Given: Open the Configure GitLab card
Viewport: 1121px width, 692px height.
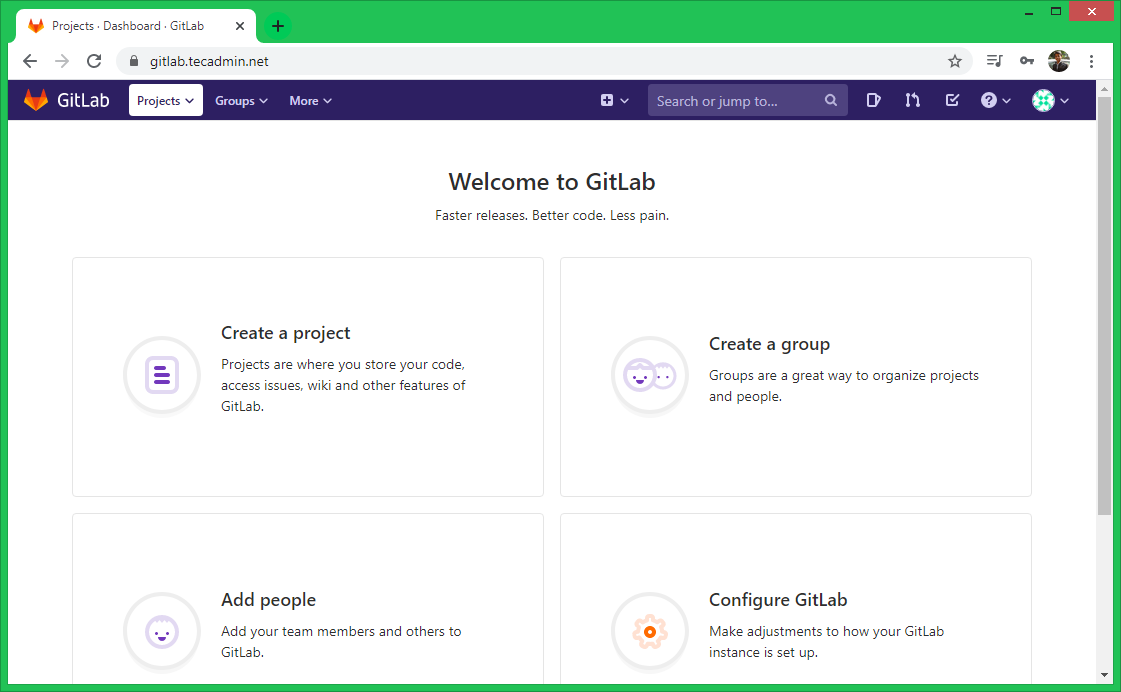Looking at the screenshot, I should pyautogui.click(x=796, y=599).
